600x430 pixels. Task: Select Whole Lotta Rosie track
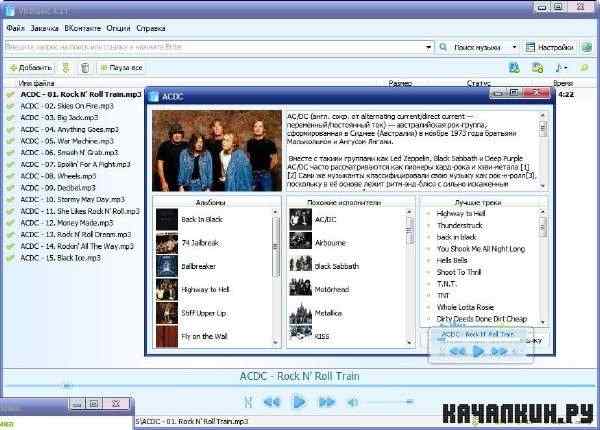click(x=465, y=307)
